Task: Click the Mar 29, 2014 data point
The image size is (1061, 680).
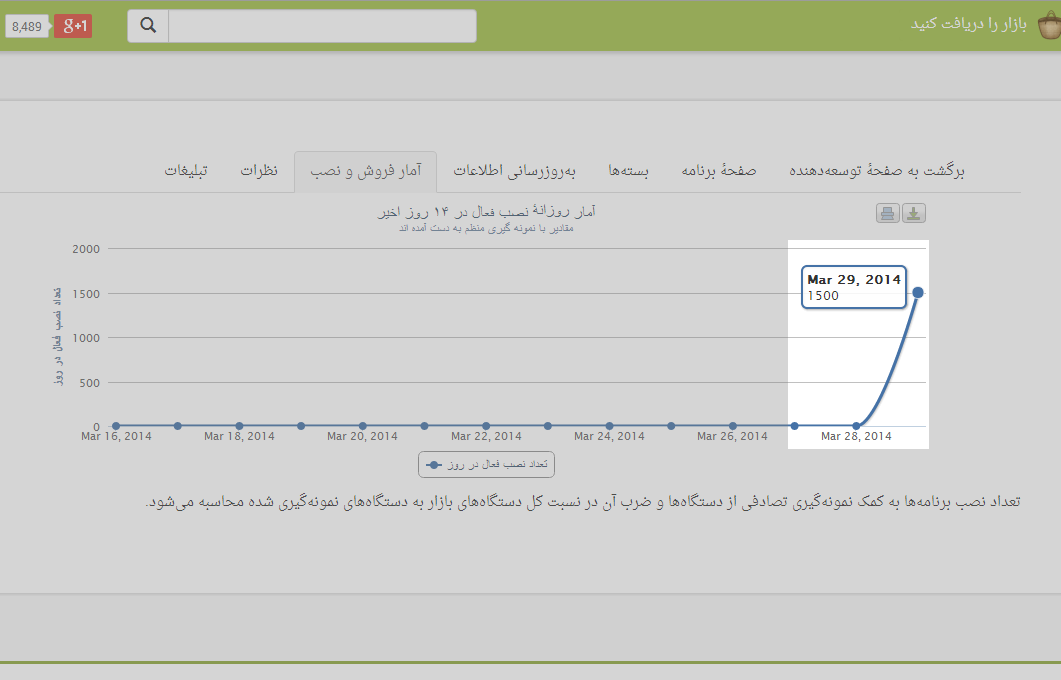Action: (x=918, y=293)
